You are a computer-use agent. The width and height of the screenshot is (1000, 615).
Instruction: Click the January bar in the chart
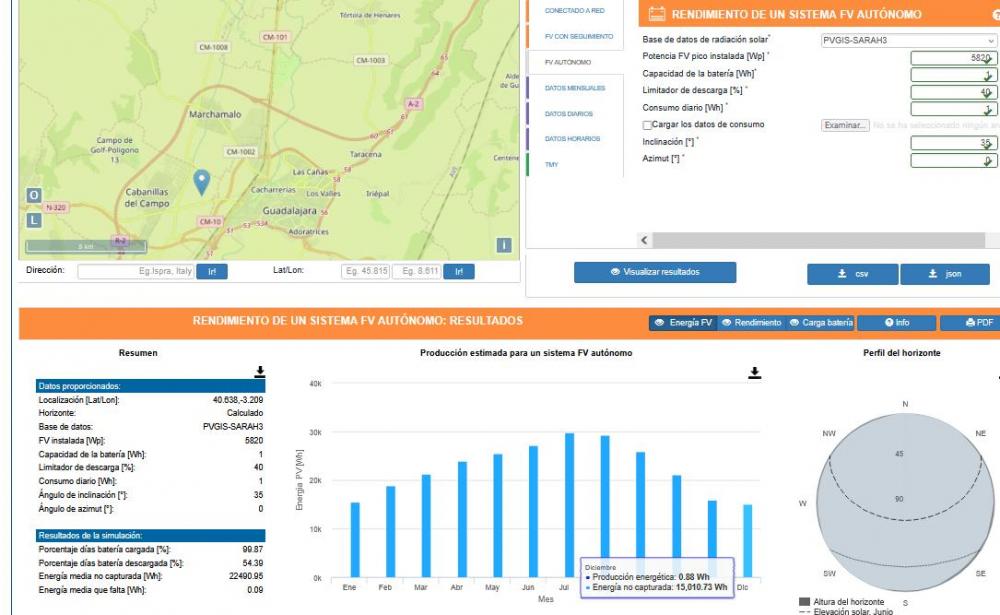[x=355, y=540]
